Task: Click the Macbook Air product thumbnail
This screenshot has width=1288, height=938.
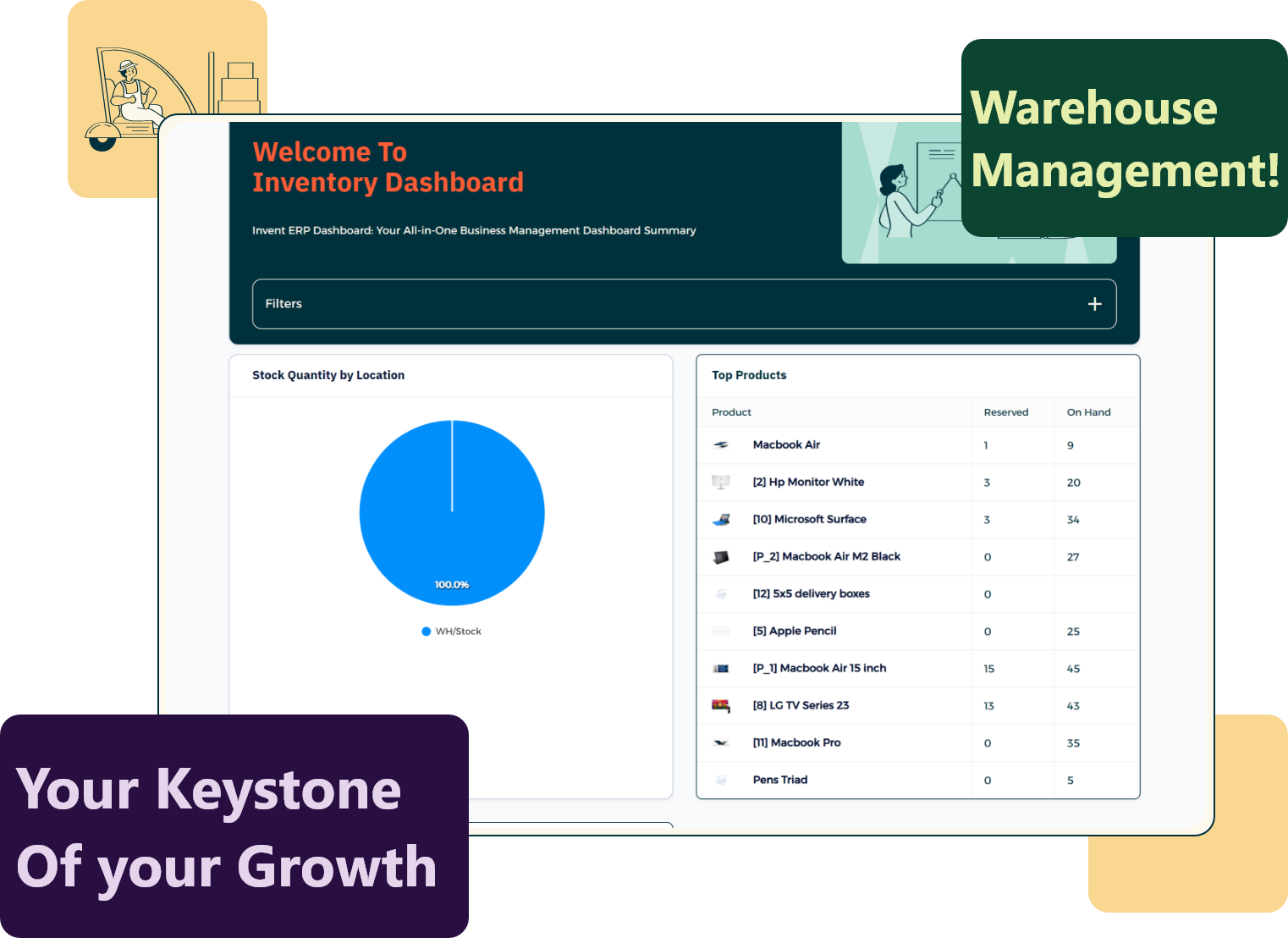Action: pyautogui.click(x=721, y=444)
